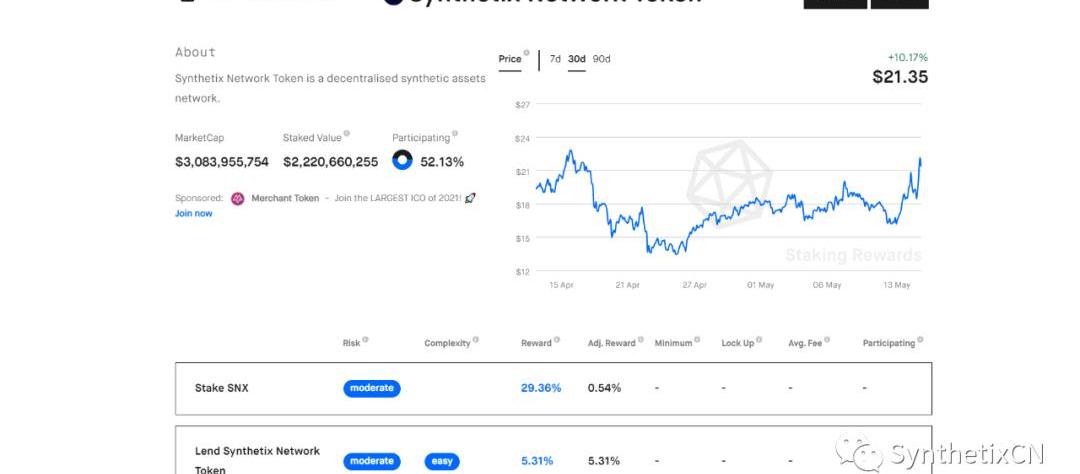Click info icon next to Risk header

(x=365, y=340)
